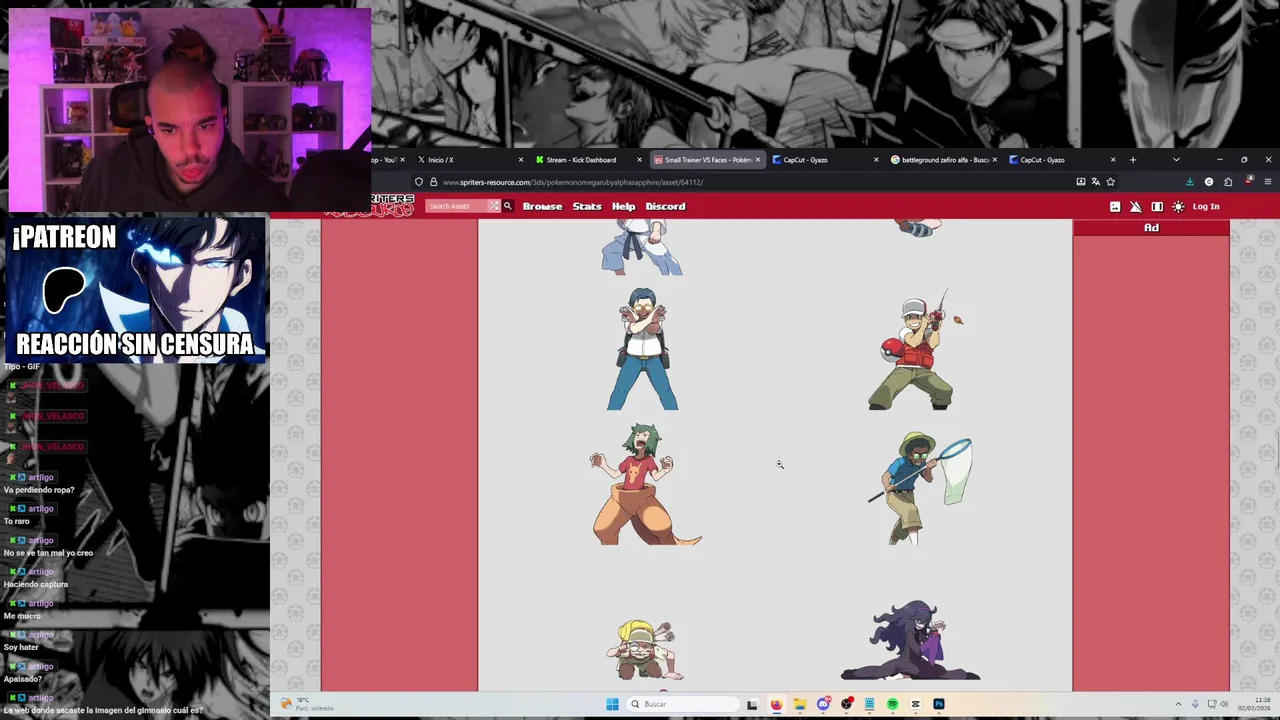This screenshot has height=720, width=1280.
Task: Open the downloads arrow icon in the browser toolbar
Action: [1189, 182]
